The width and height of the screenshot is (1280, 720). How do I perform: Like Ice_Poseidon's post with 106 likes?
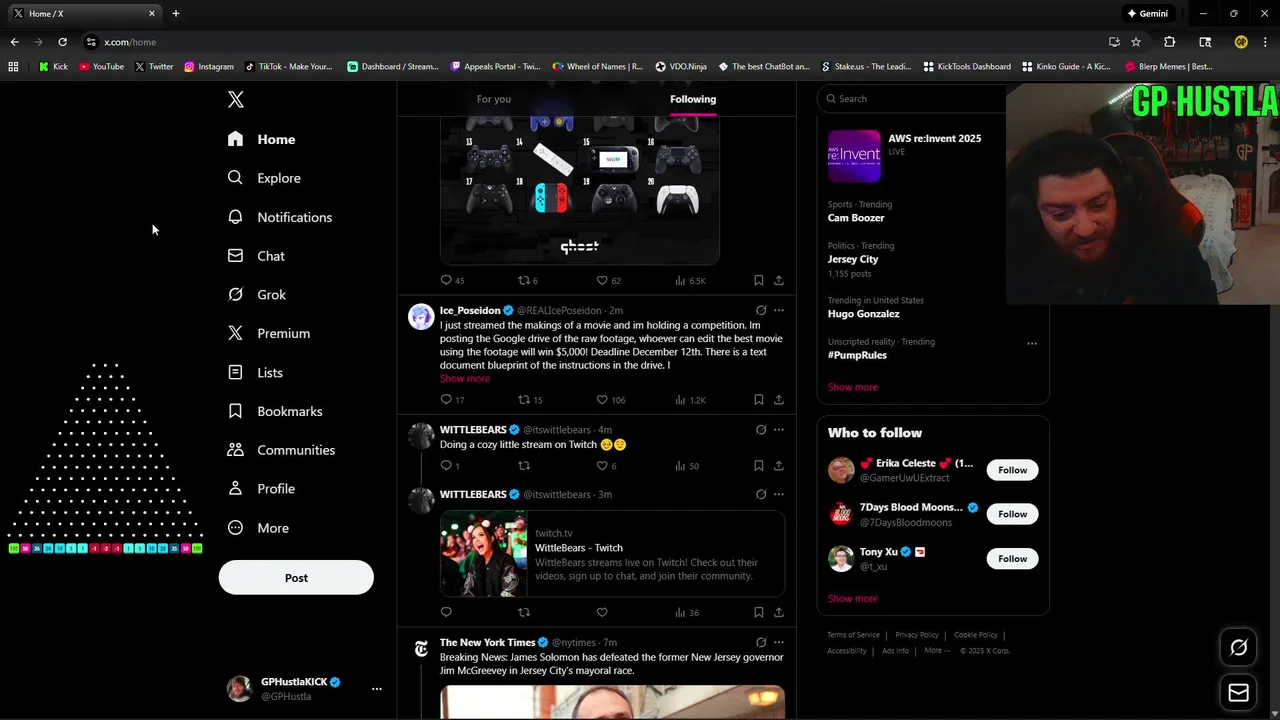coord(602,400)
